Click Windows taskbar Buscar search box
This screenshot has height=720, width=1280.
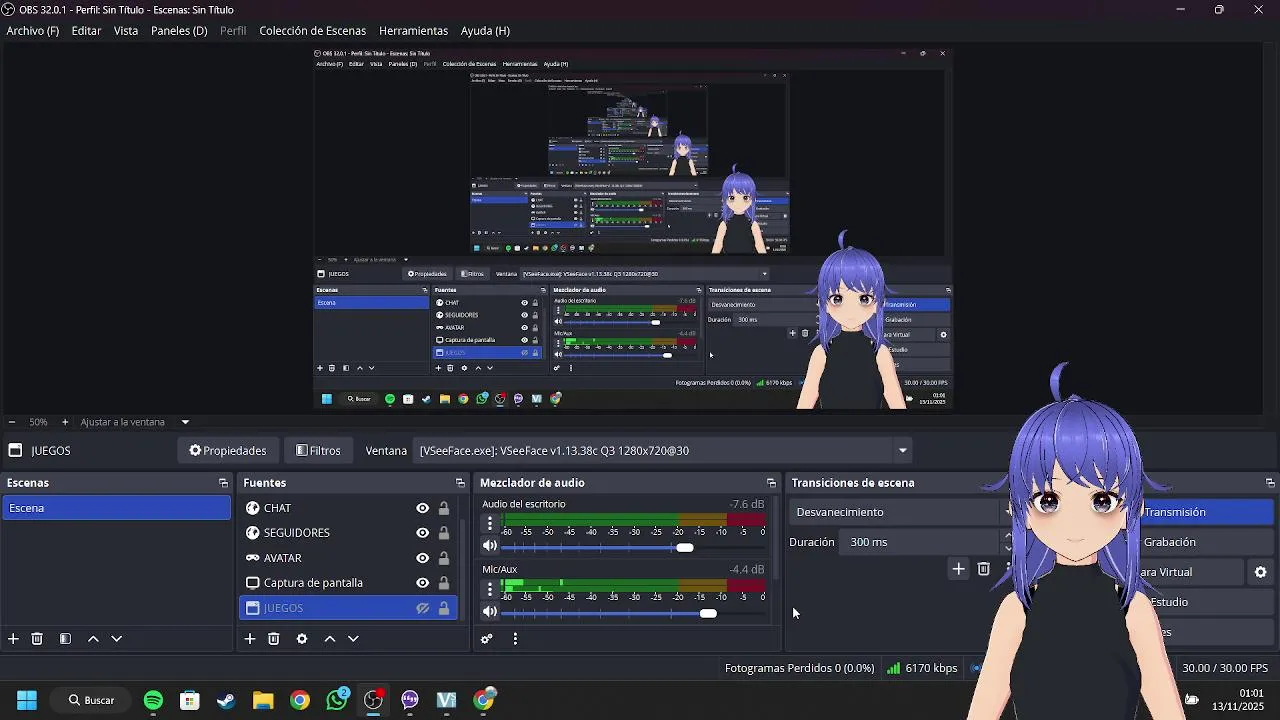coord(91,700)
